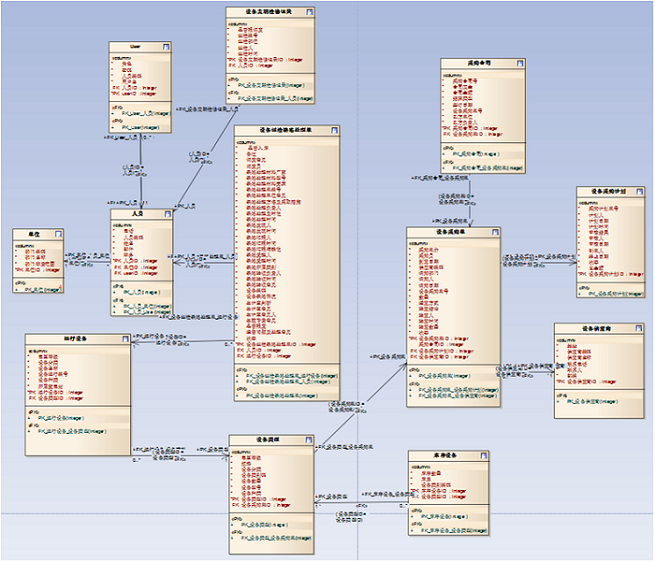Click PK_运行设备(Integer) row in 运行设备 table

click(62, 416)
